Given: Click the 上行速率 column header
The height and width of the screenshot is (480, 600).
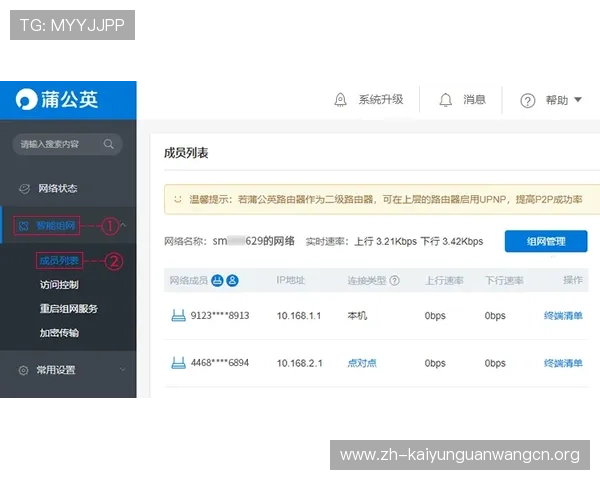Looking at the screenshot, I should coord(444,281).
